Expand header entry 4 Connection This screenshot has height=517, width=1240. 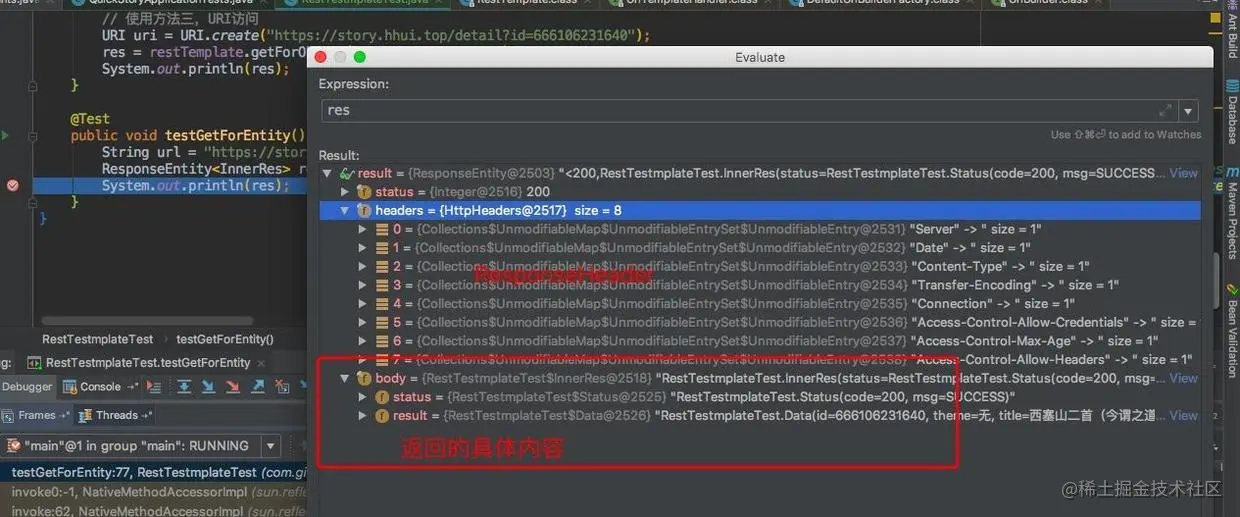363,304
